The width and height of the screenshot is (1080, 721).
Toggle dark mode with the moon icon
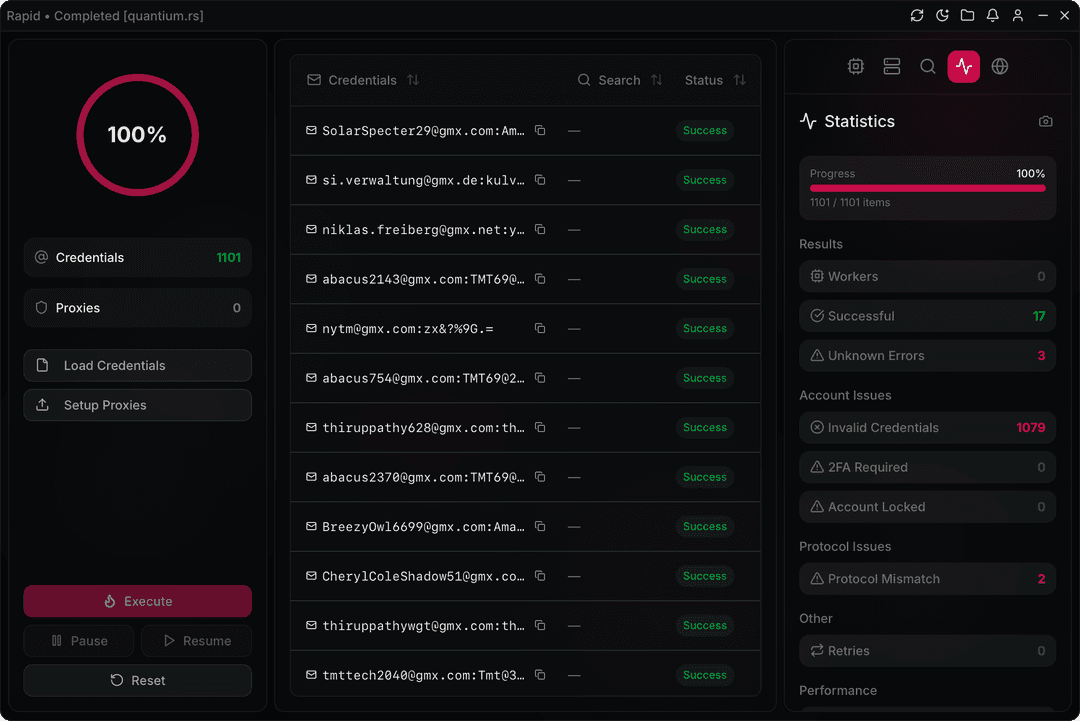pos(942,15)
